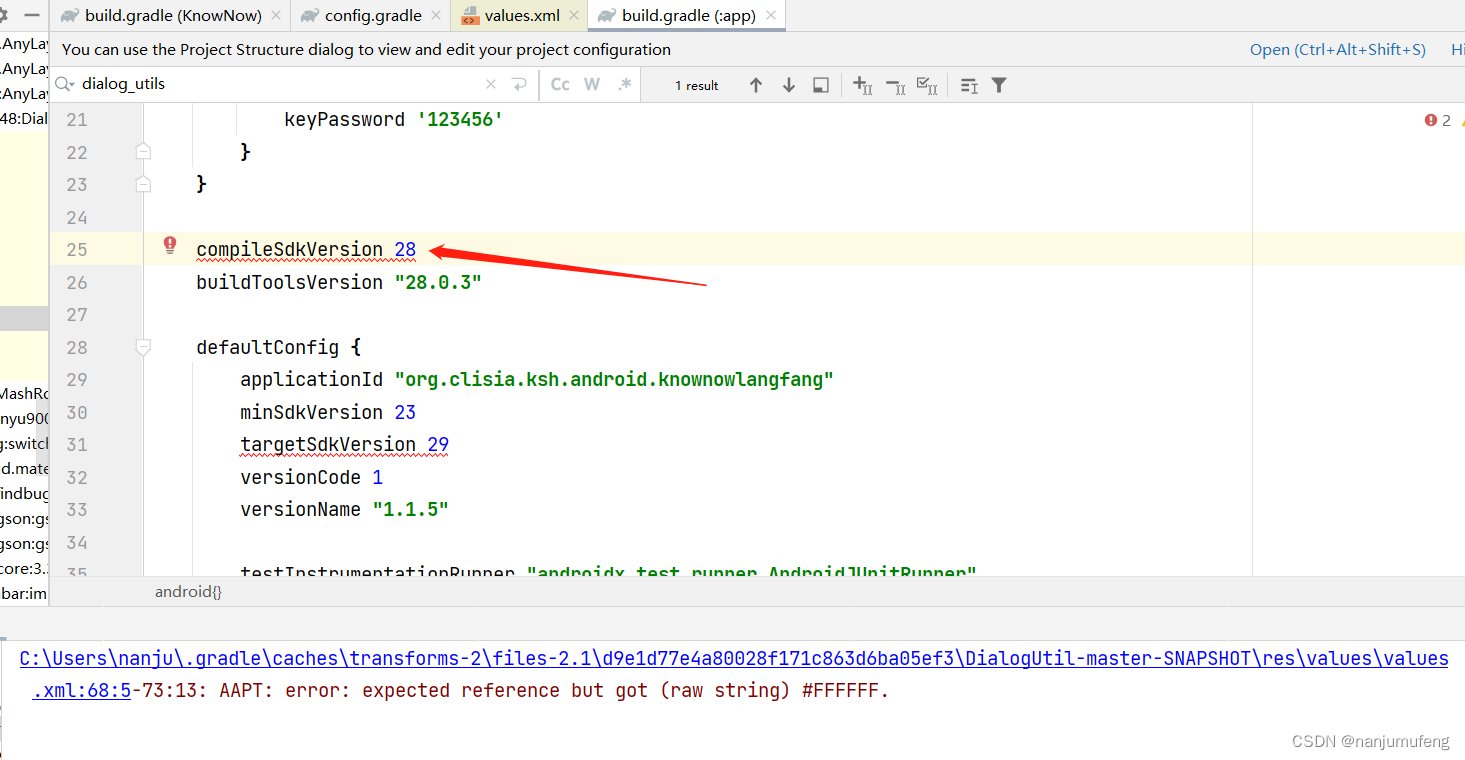Click the new line search icon
Screen dimensions: 1465x760
pyautogui.click(x=519, y=84)
